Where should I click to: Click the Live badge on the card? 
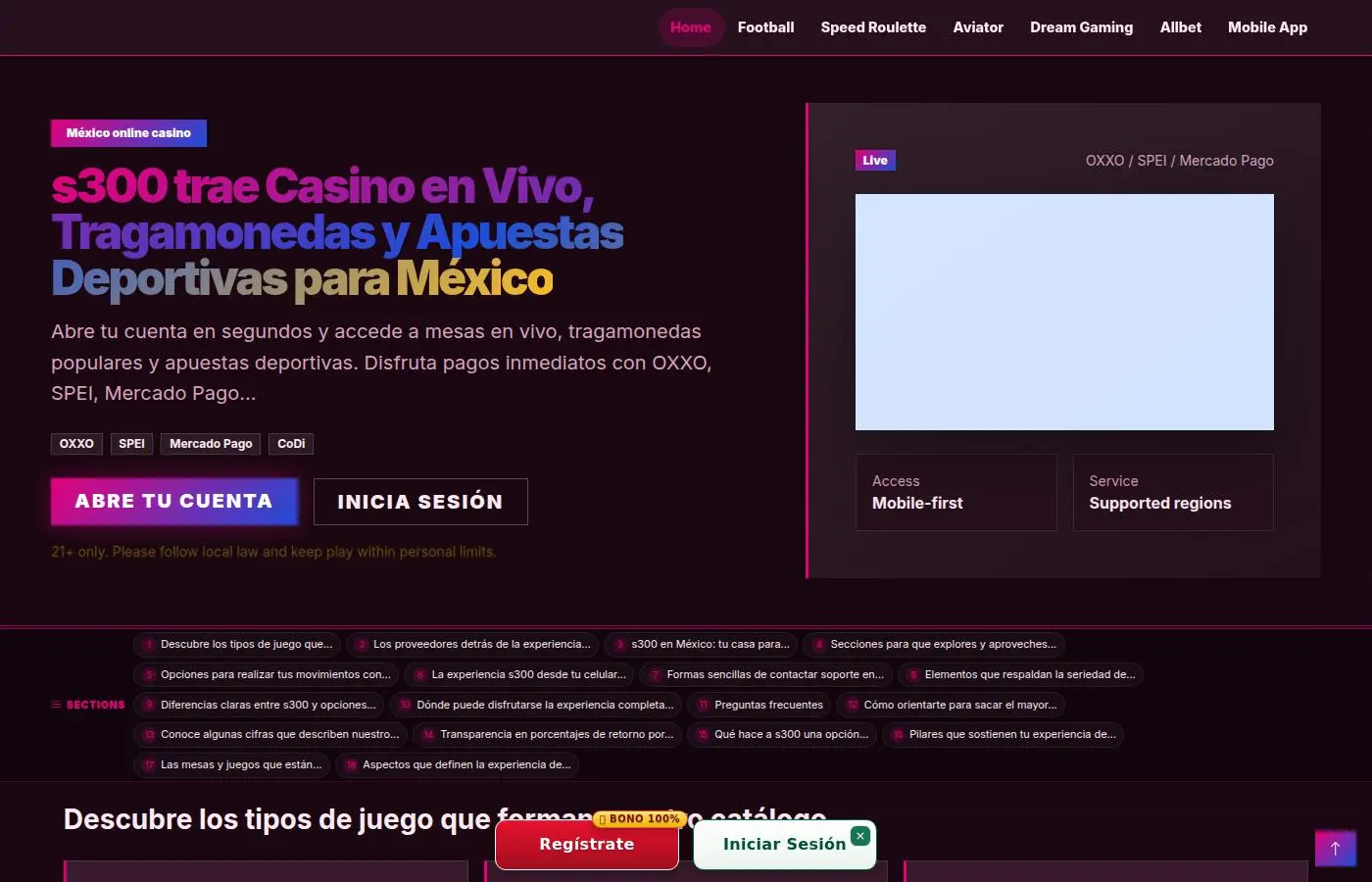click(875, 161)
